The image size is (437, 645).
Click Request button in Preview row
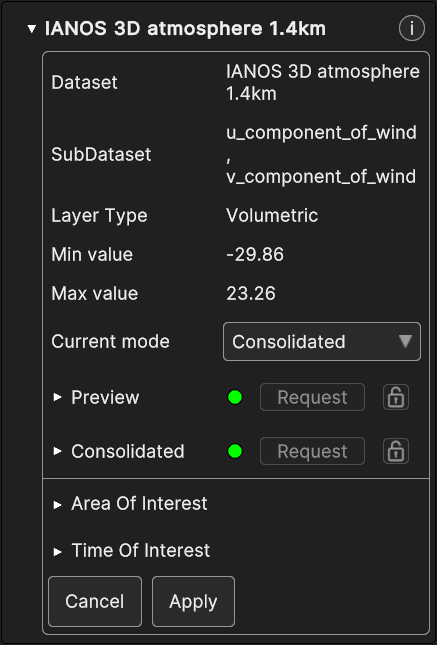click(x=312, y=397)
